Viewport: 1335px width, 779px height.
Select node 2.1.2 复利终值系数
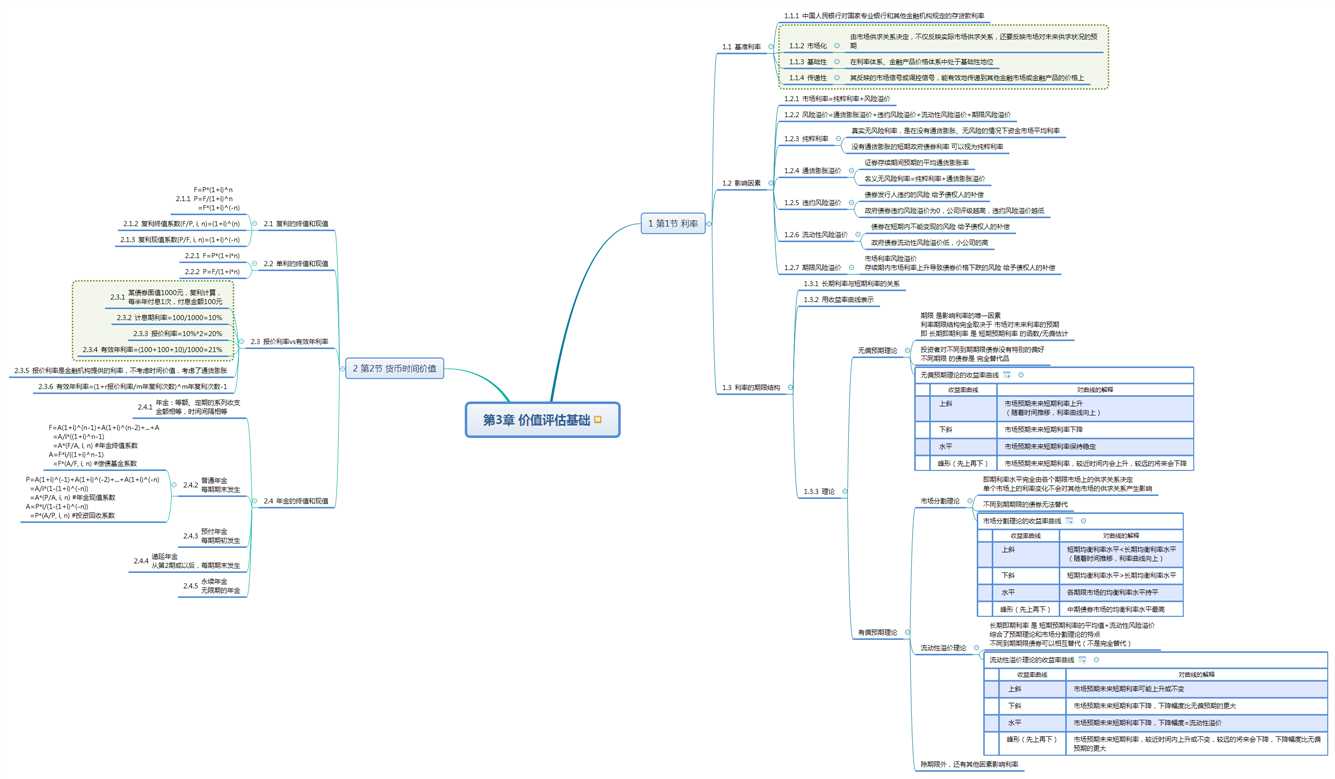point(181,224)
